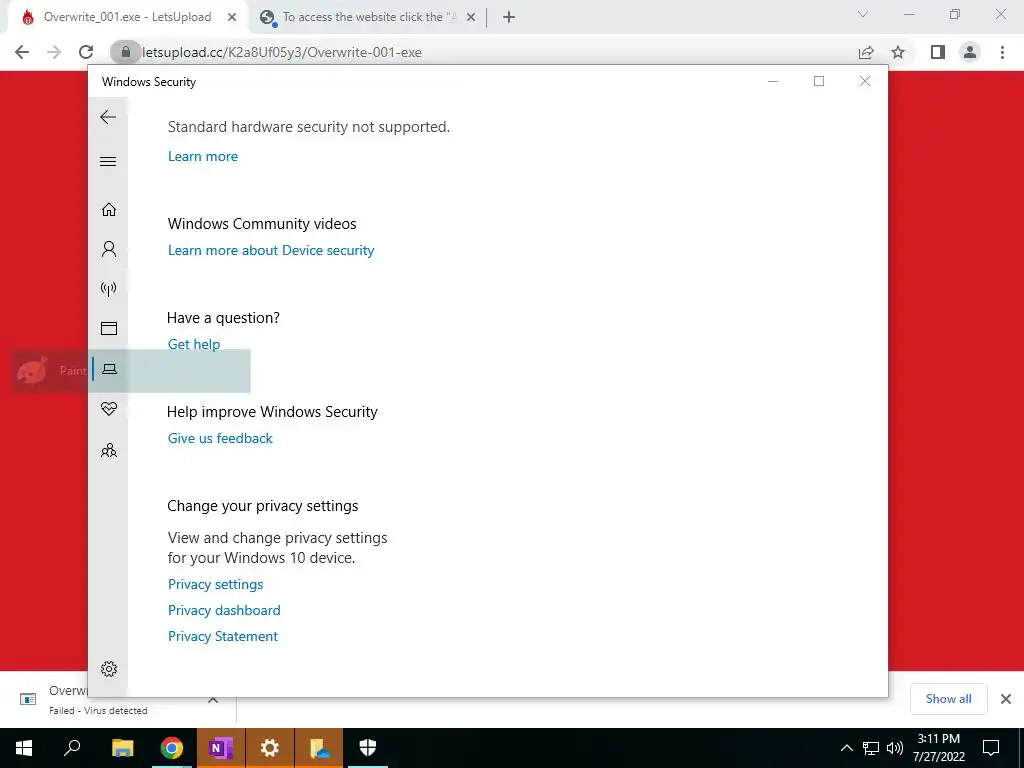The width and height of the screenshot is (1024, 768).
Task: Click Chrome back navigation arrow
Action: (22, 52)
